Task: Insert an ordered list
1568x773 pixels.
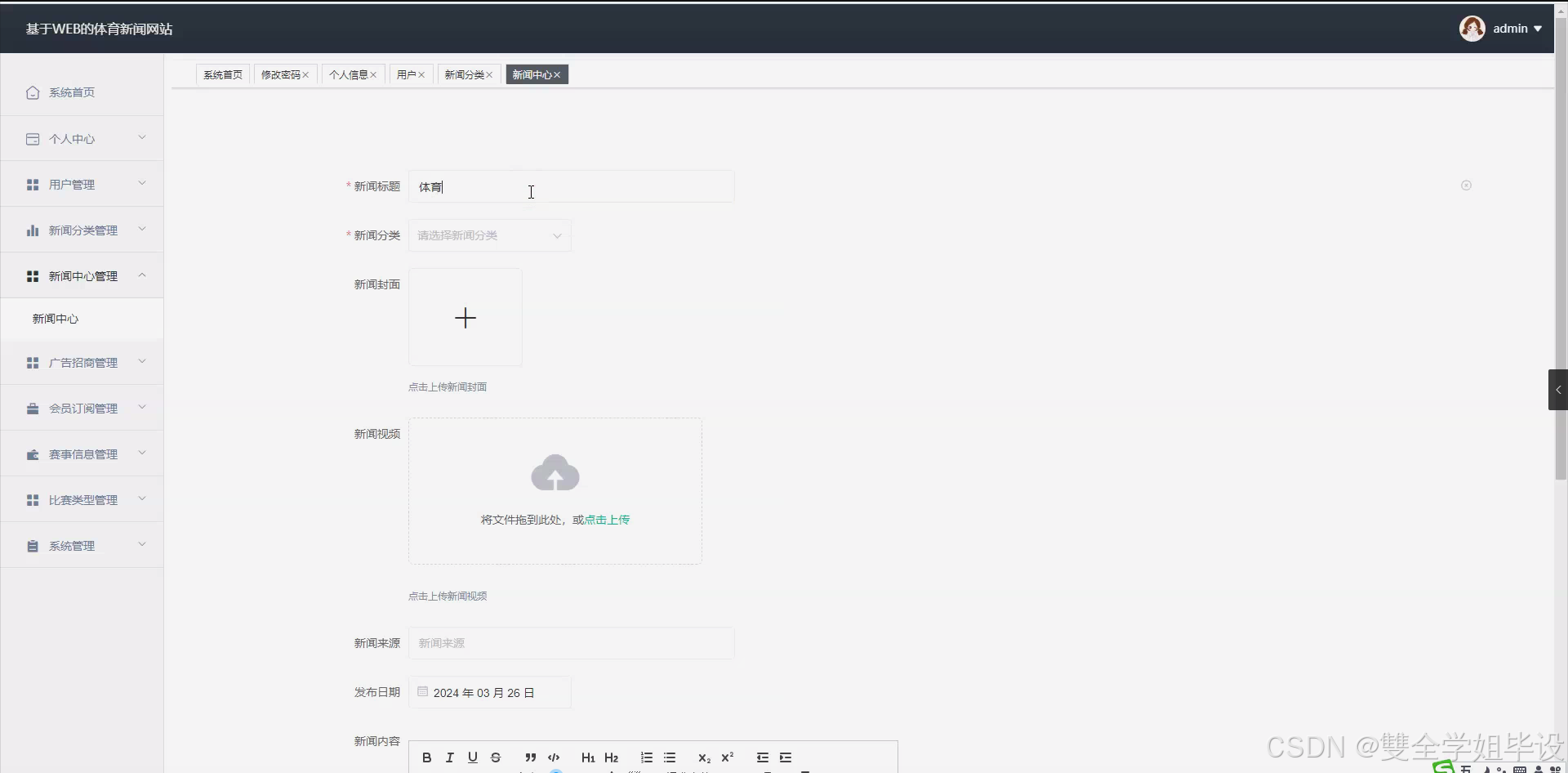Action: tap(646, 757)
